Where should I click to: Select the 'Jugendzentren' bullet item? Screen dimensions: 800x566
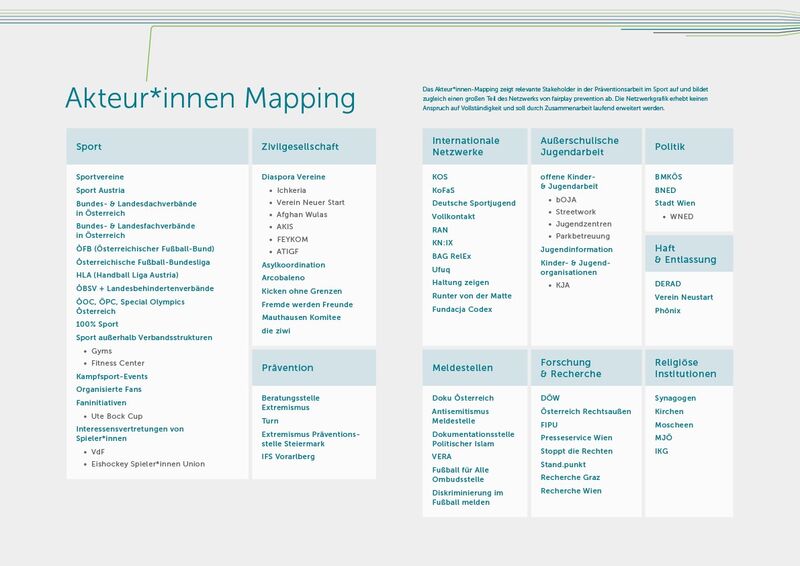point(584,224)
